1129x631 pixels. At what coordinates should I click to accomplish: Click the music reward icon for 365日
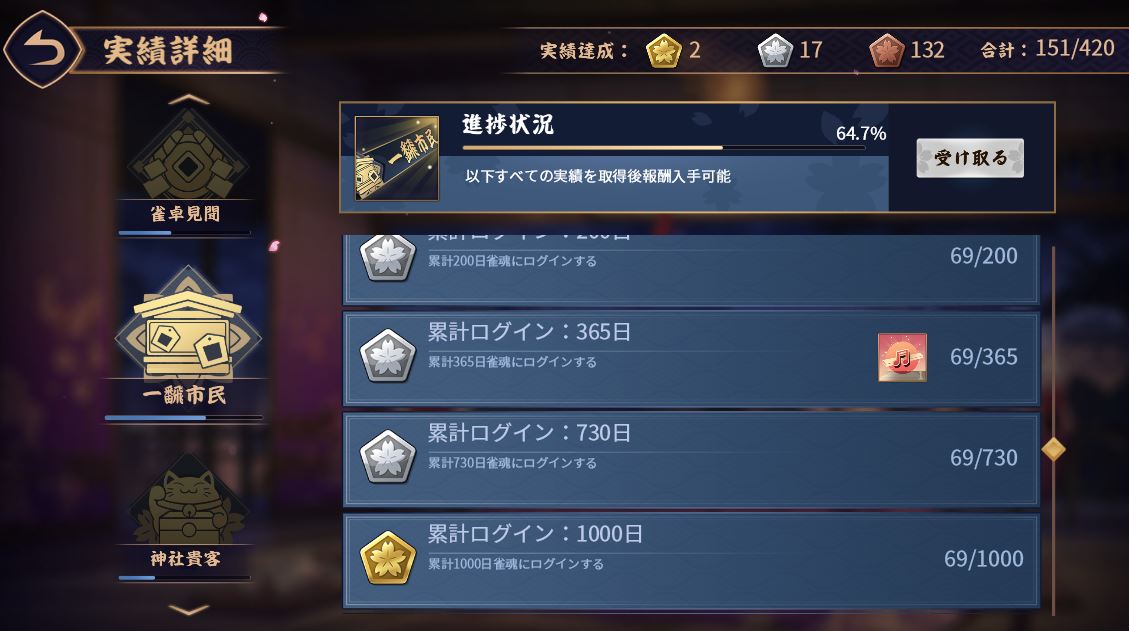pyautogui.click(x=902, y=357)
